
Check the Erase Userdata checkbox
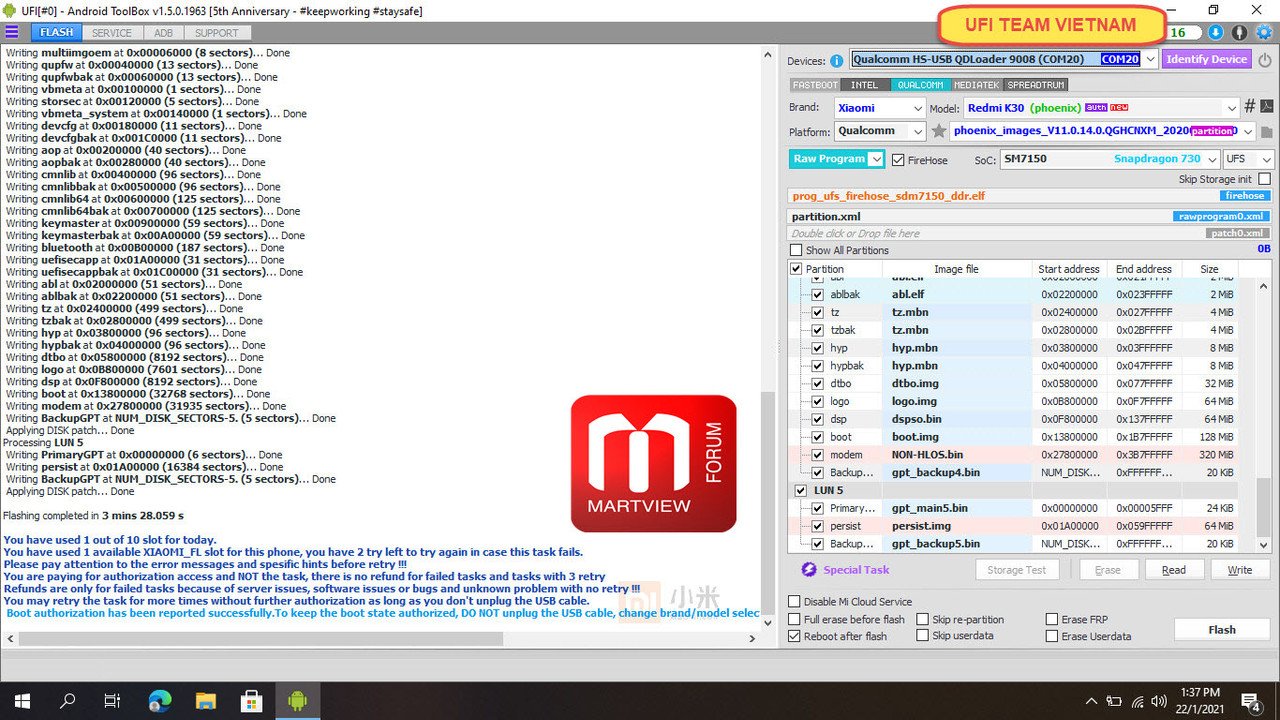(x=1052, y=636)
